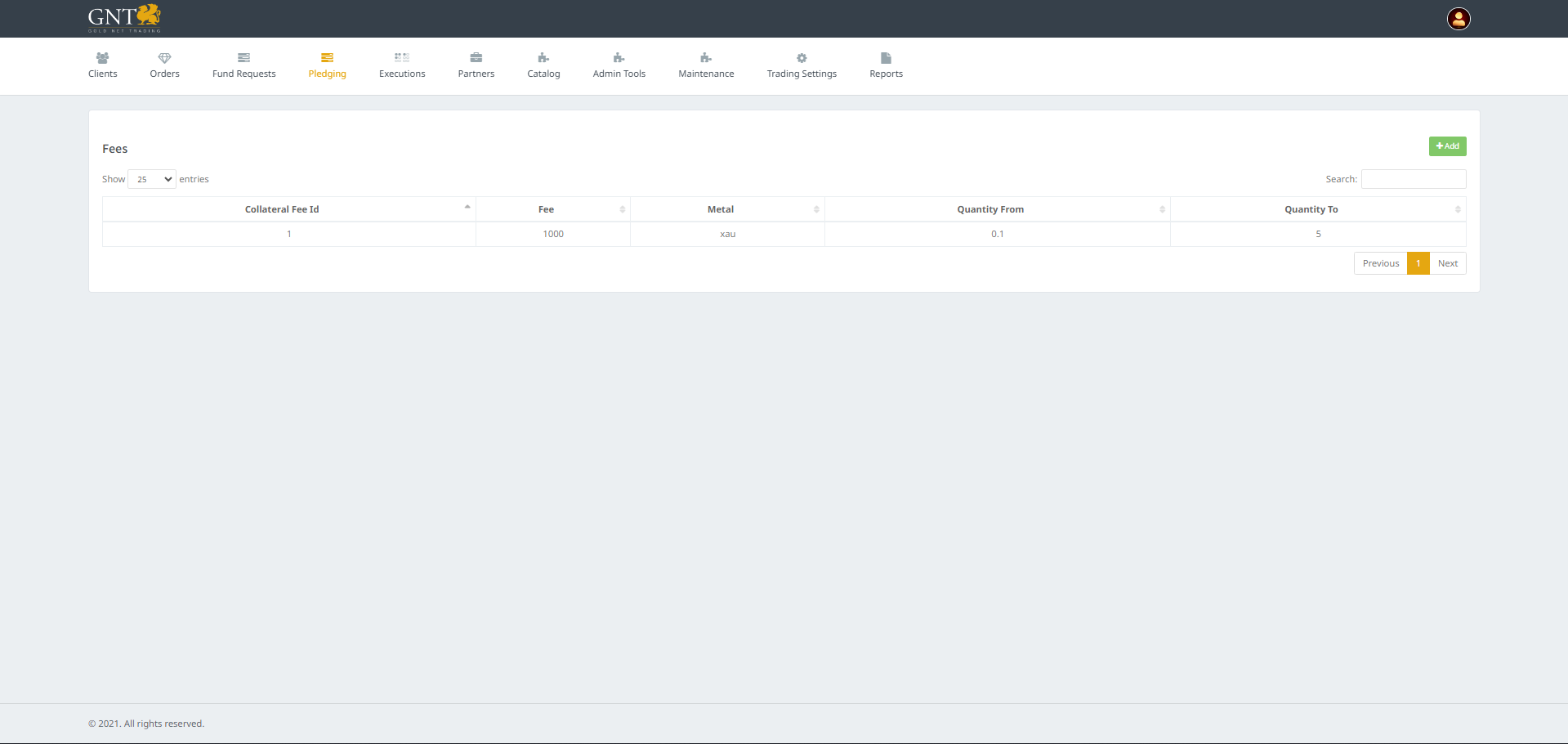The width and height of the screenshot is (1568, 744).
Task: Click the Previous pagination button
Action: click(1380, 263)
